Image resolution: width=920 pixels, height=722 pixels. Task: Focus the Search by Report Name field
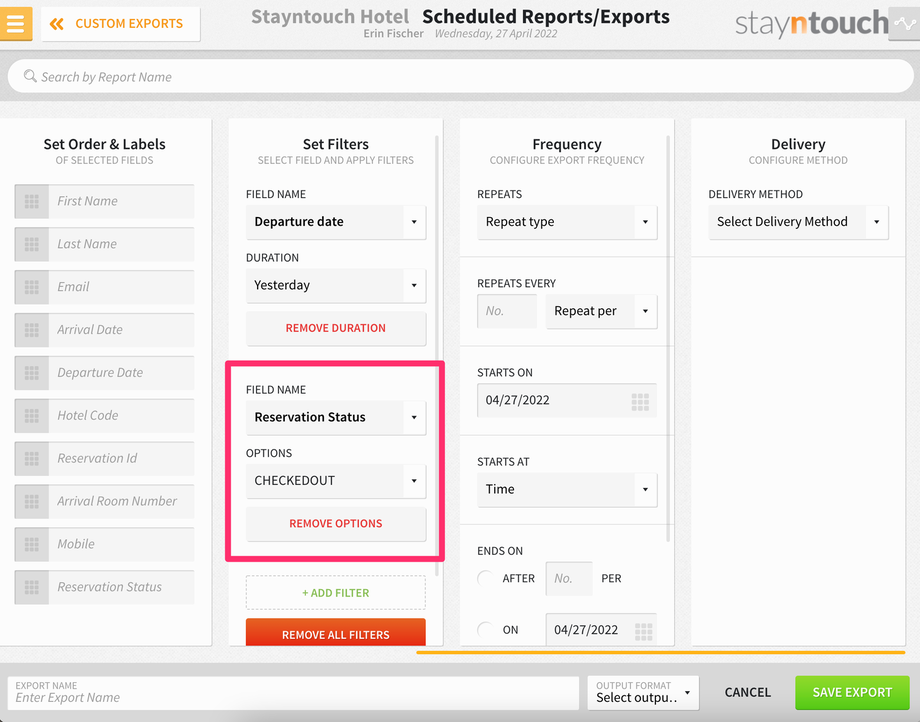(x=461, y=76)
